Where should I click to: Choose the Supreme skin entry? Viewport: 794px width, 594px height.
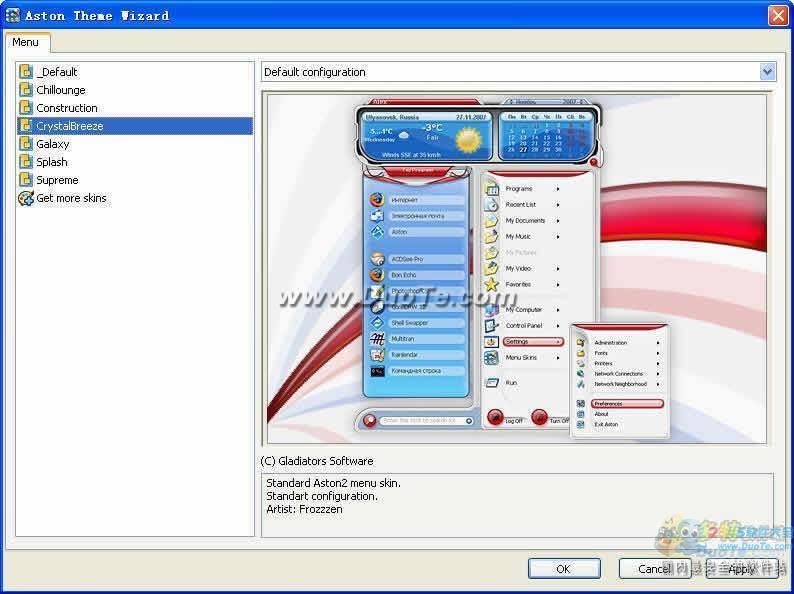tap(57, 180)
